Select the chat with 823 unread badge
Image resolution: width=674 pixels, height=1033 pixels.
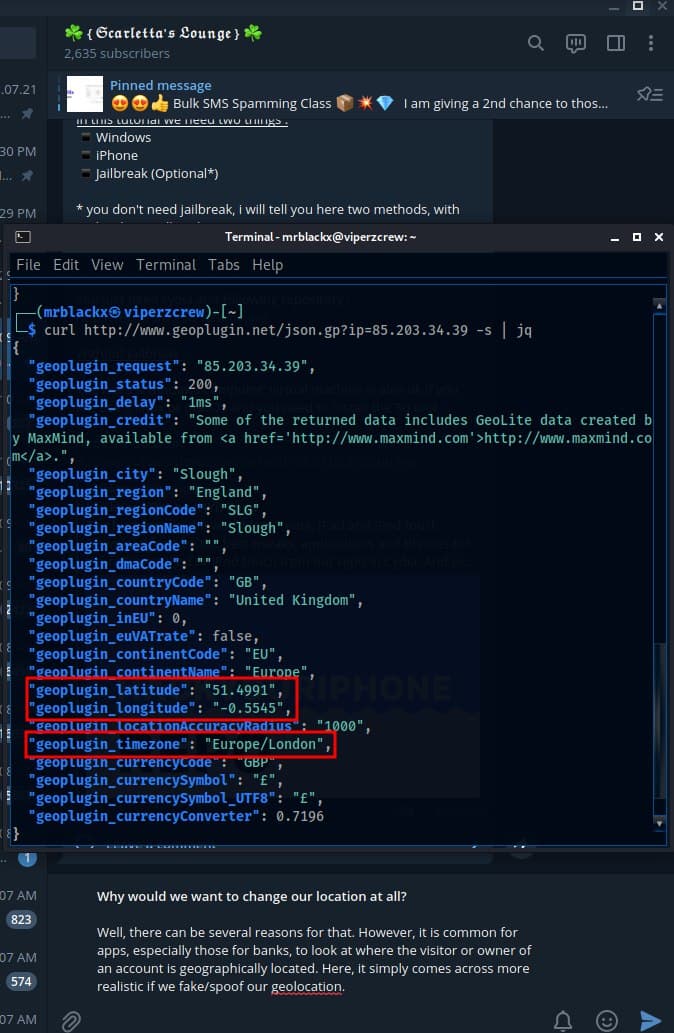click(22, 919)
